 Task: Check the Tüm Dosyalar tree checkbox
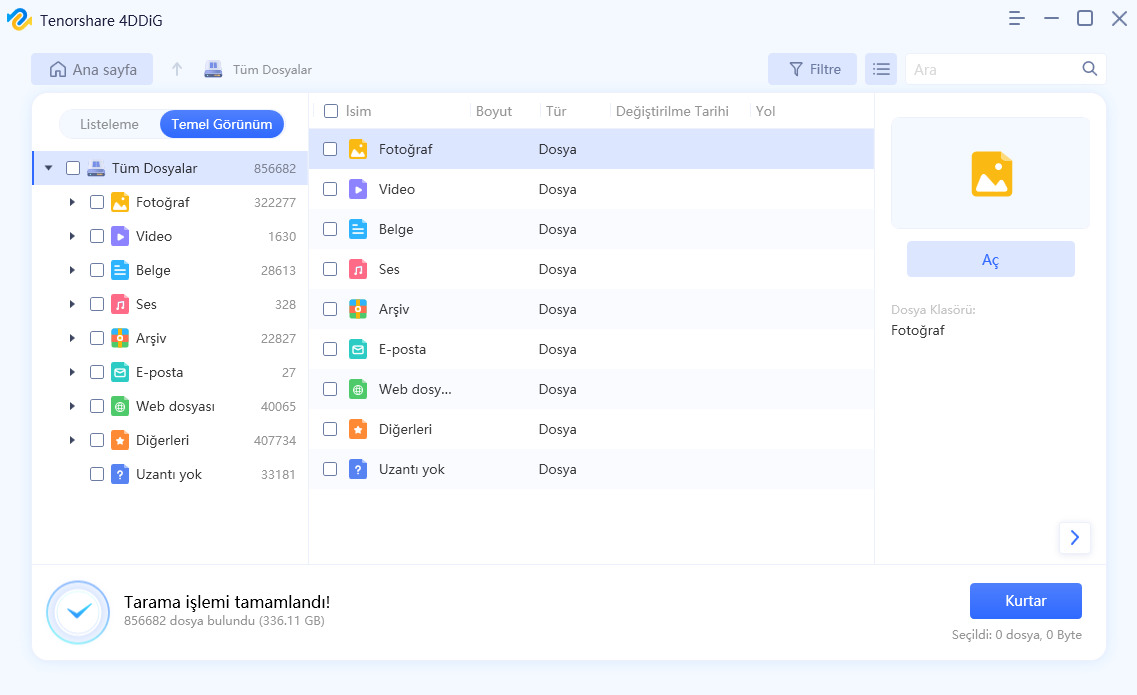tap(73, 168)
